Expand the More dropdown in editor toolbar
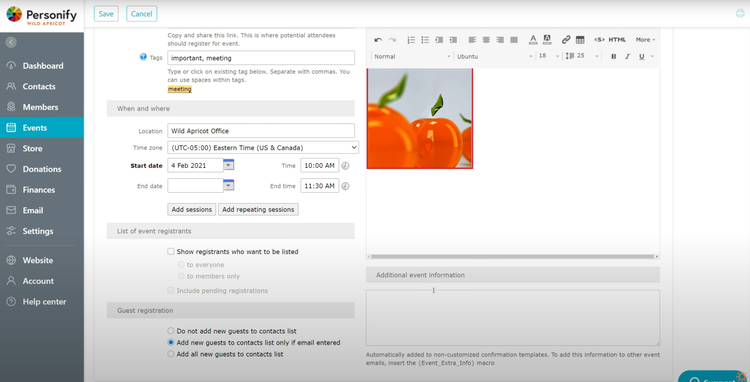This screenshot has height=382, width=750. point(645,40)
